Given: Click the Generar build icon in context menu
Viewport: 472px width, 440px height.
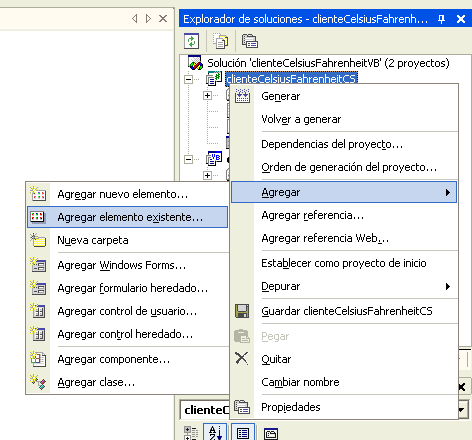Looking at the screenshot, I should (x=242, y=96).
